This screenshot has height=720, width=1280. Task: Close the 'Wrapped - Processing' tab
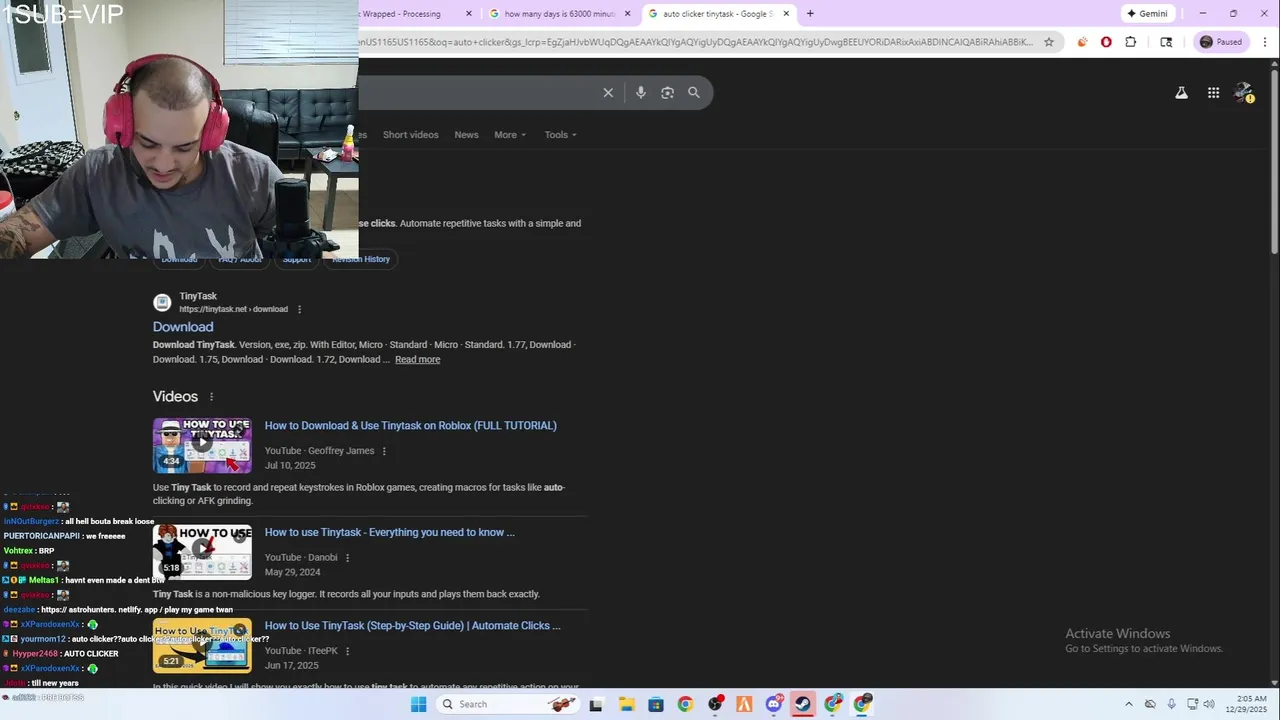click(x=470, y=14)
